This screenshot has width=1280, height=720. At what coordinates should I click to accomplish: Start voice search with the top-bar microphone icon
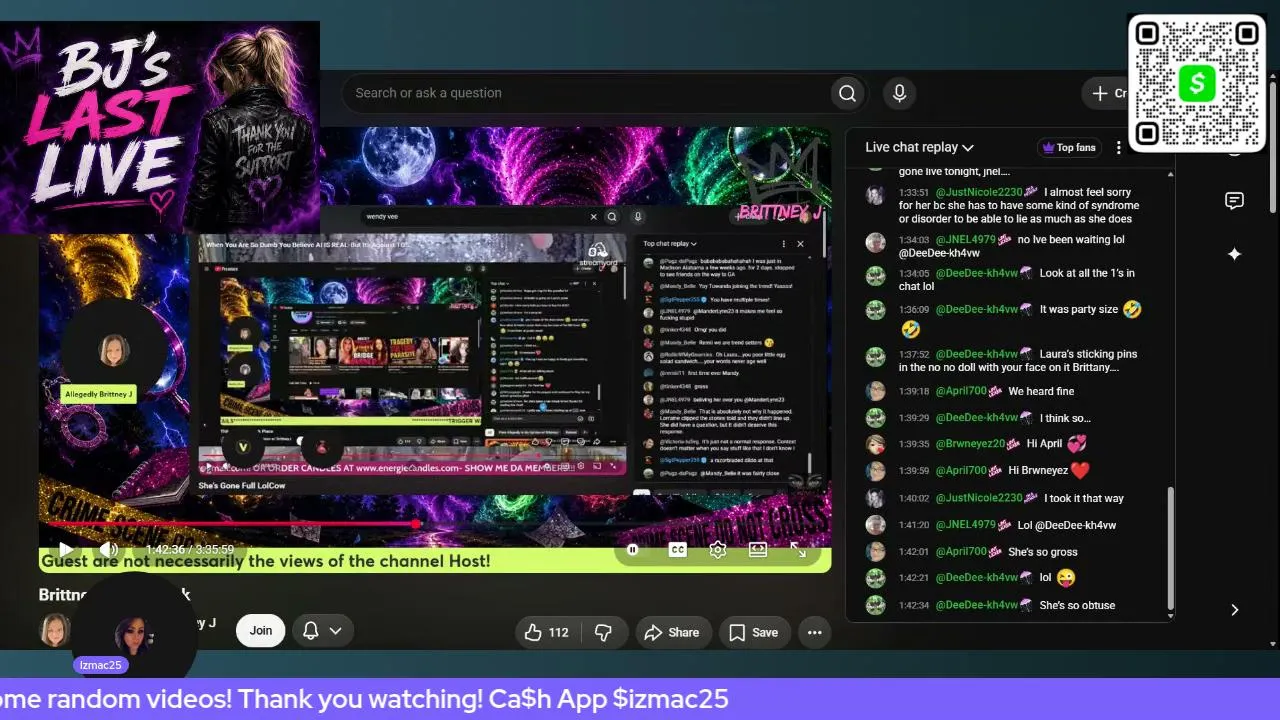[x=899, y=93]
